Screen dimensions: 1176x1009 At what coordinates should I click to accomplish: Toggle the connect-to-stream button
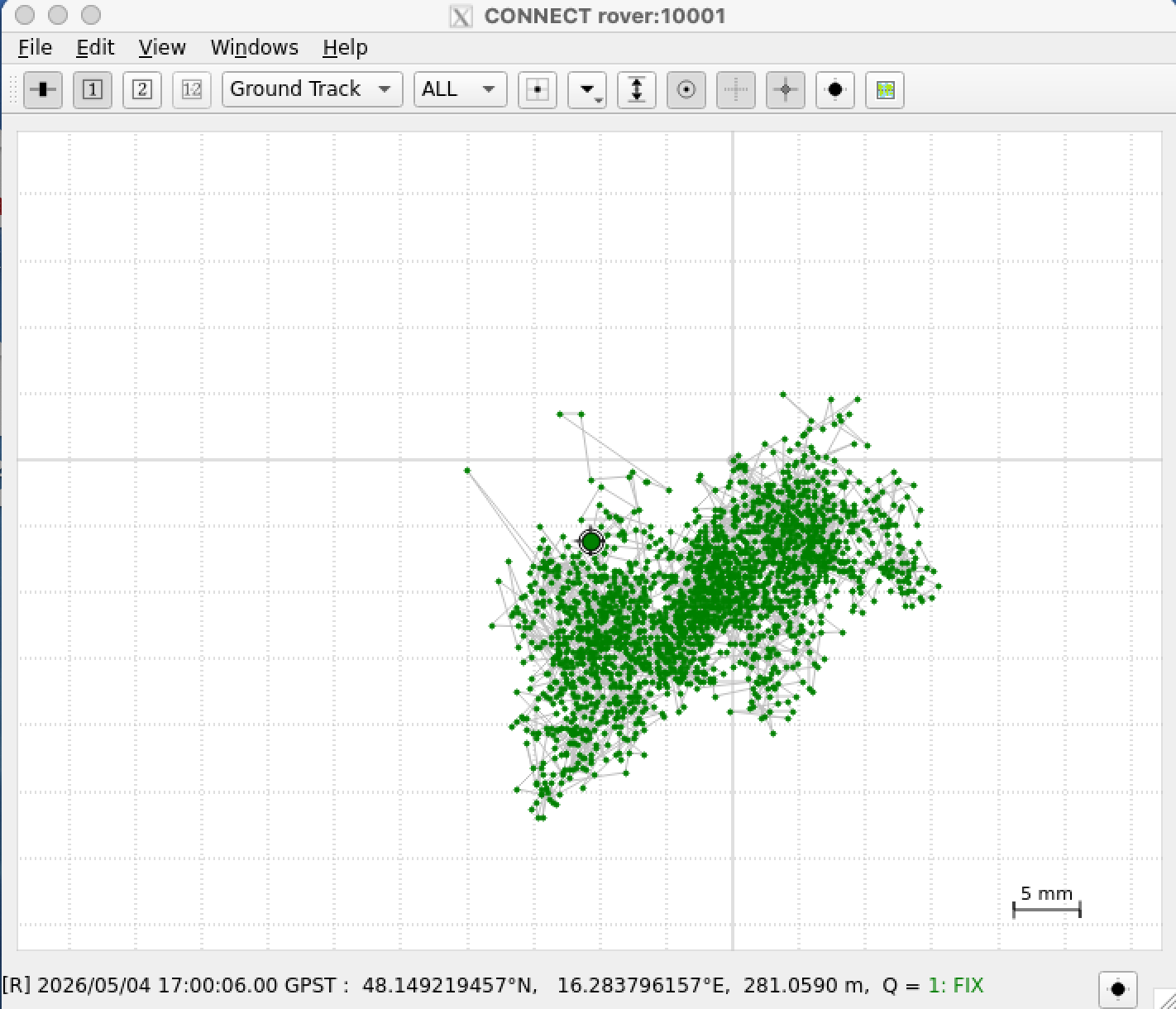pyautogui.click(x=43, y=89)
